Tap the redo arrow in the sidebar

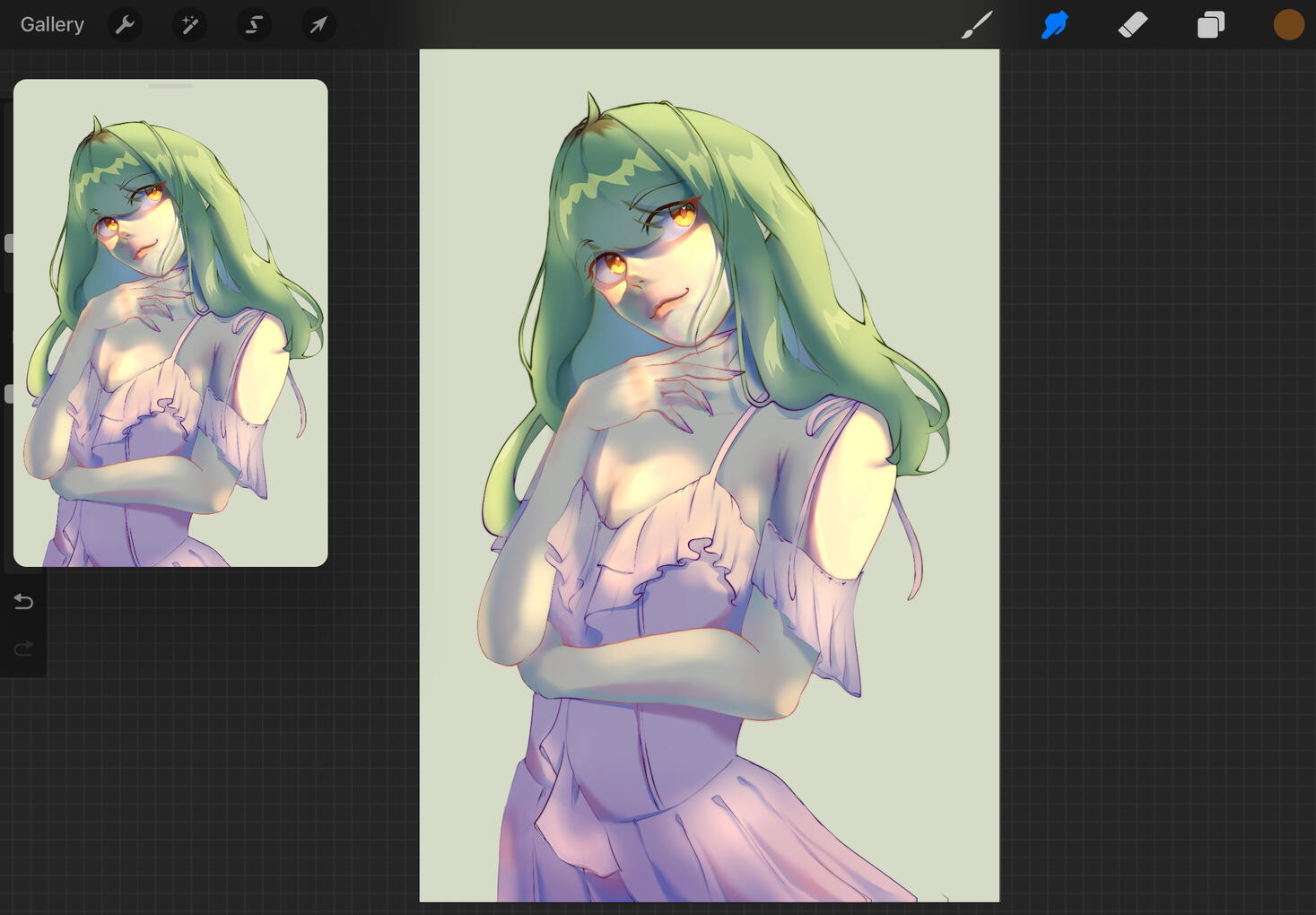click(x=23, y=648)
